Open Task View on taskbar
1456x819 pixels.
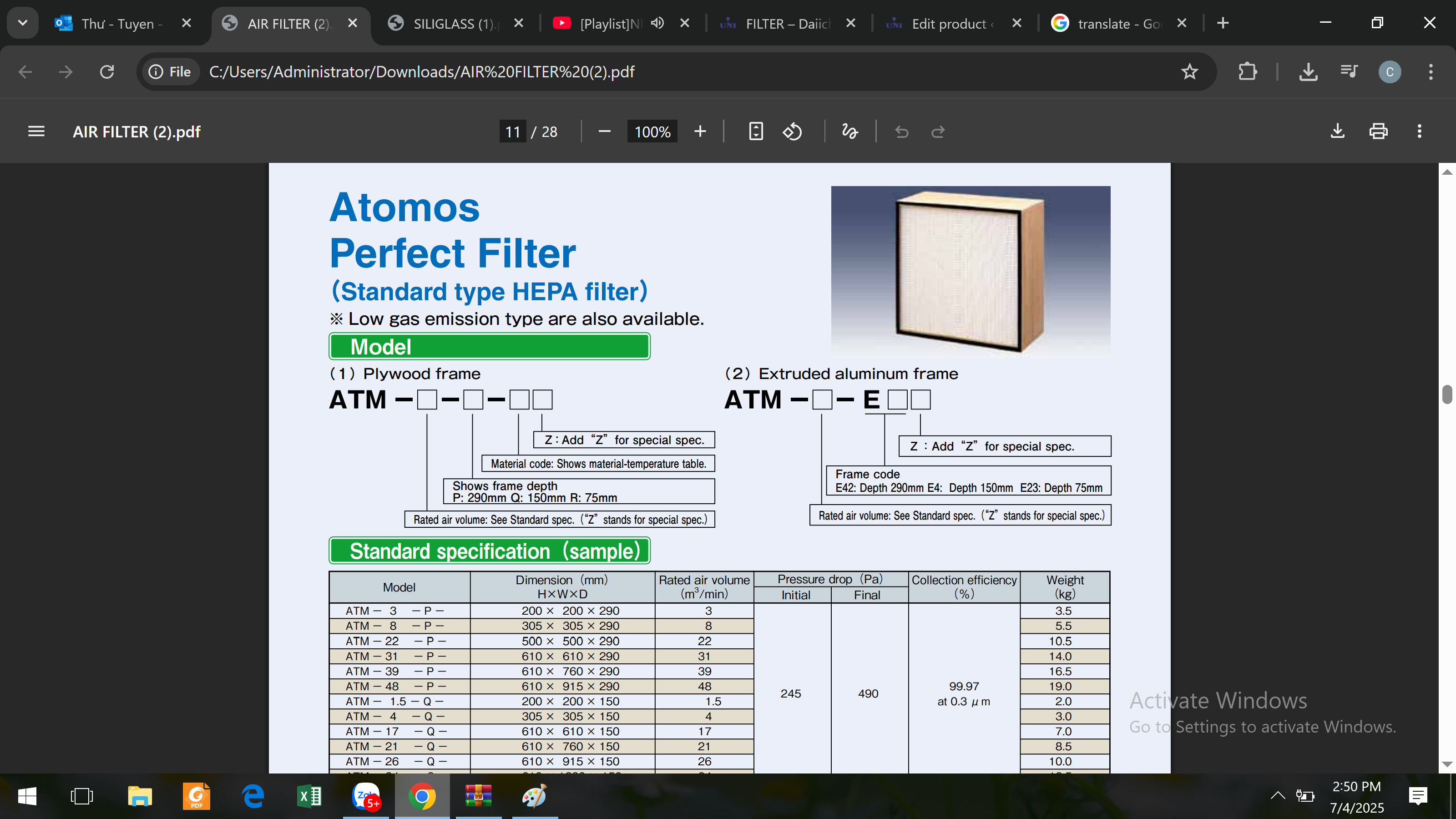point(82,796)
